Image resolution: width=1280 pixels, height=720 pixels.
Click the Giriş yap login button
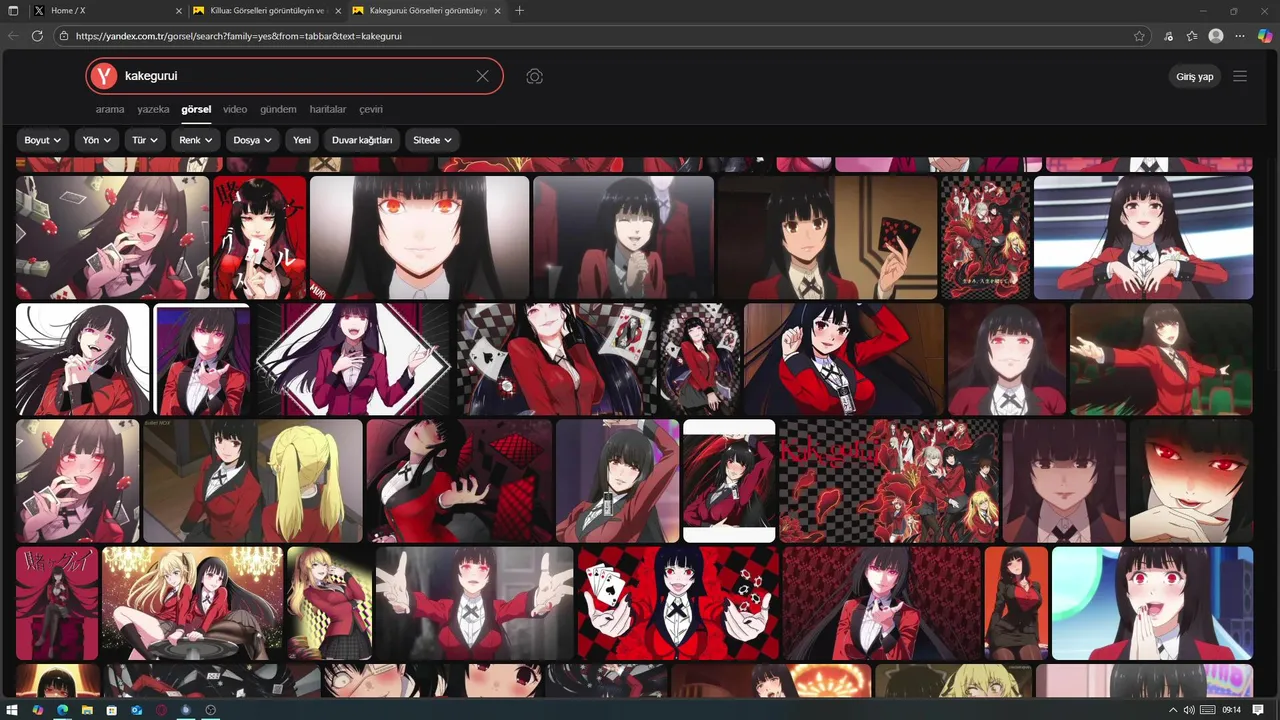tap(1194, 77)
